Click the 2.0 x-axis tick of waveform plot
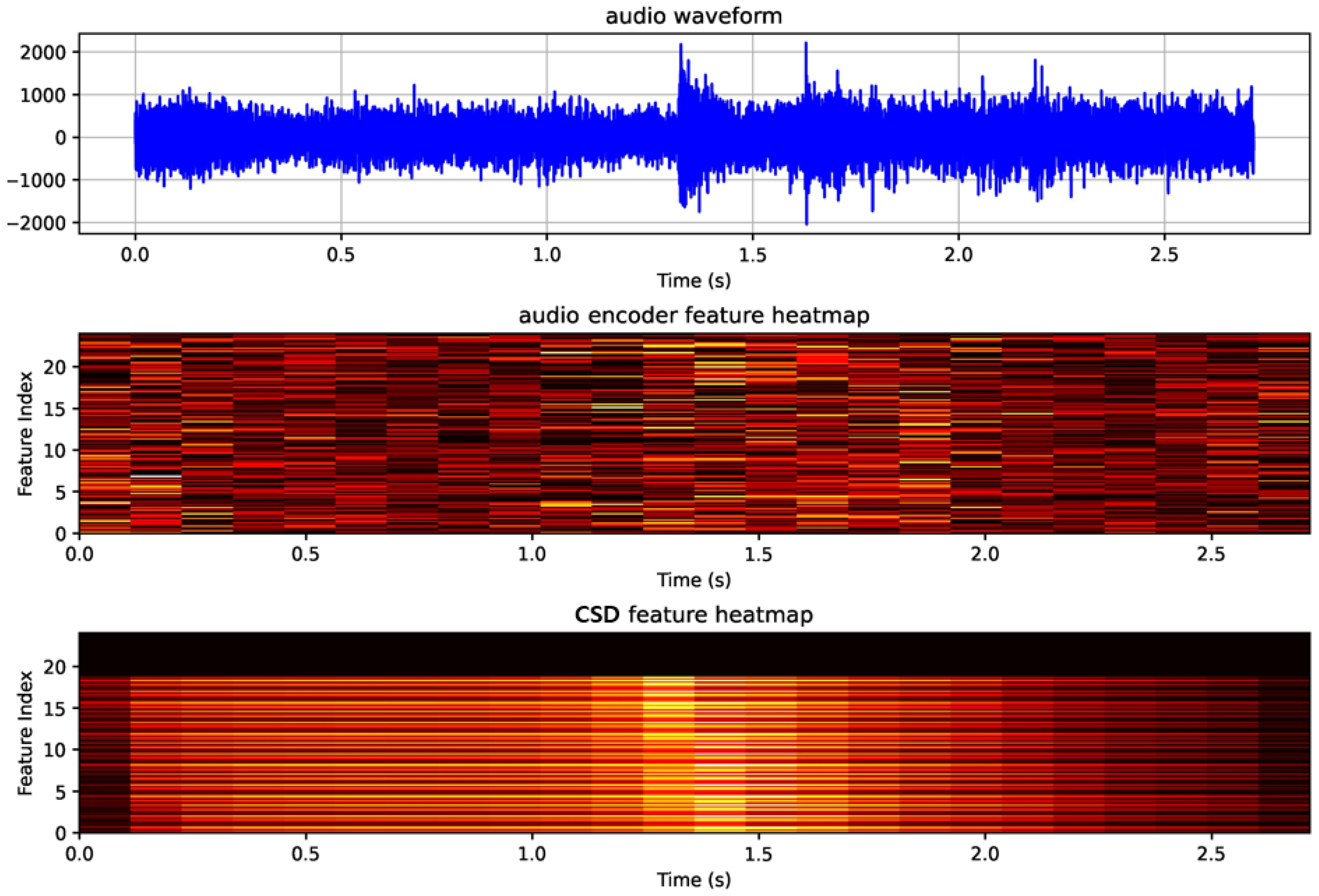 958,254
